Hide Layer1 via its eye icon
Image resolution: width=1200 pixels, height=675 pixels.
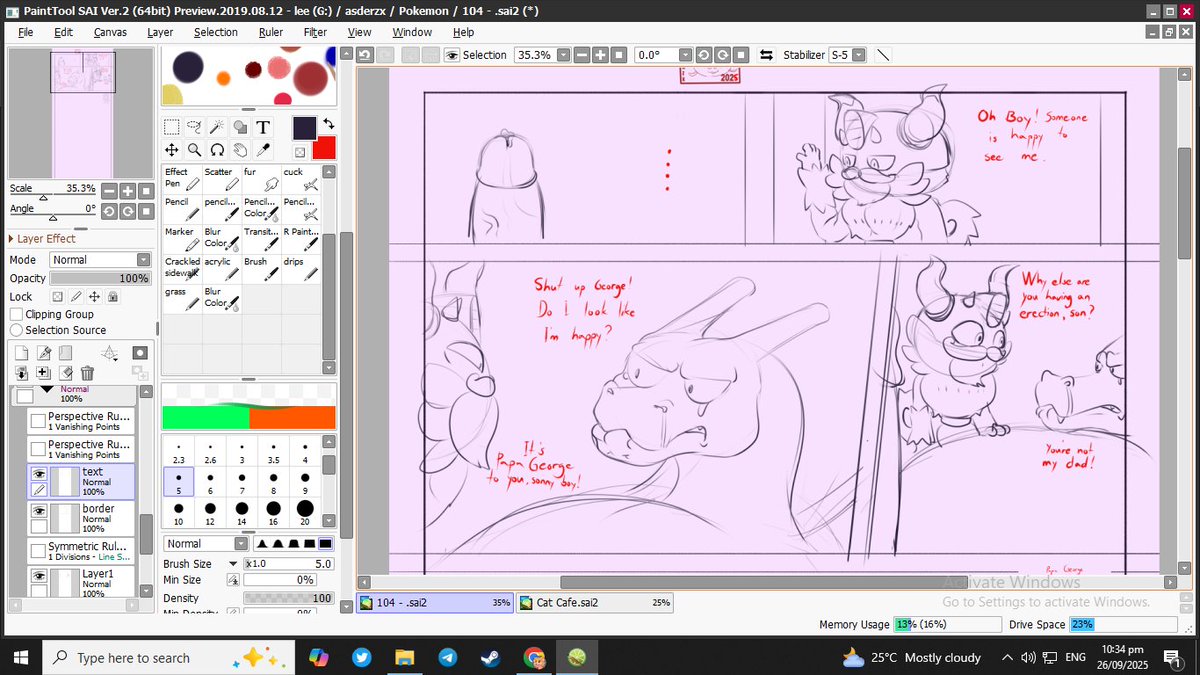38,575
